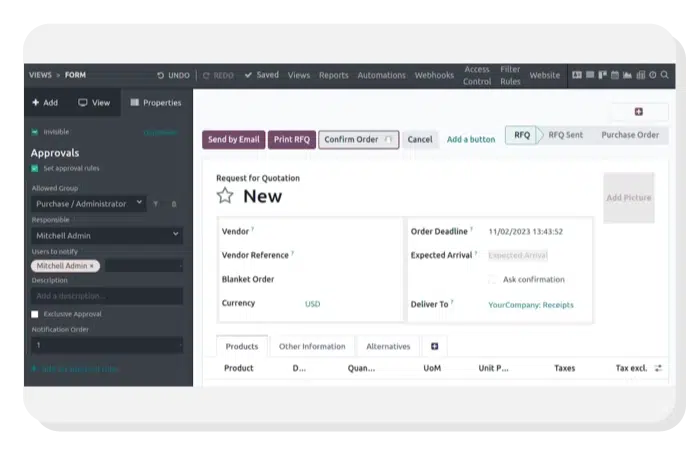Image resolution: width=700 pixels, height=450 pixels.
Task: Open the Add tab in sidebar
Action: click(x=45, y=103)
